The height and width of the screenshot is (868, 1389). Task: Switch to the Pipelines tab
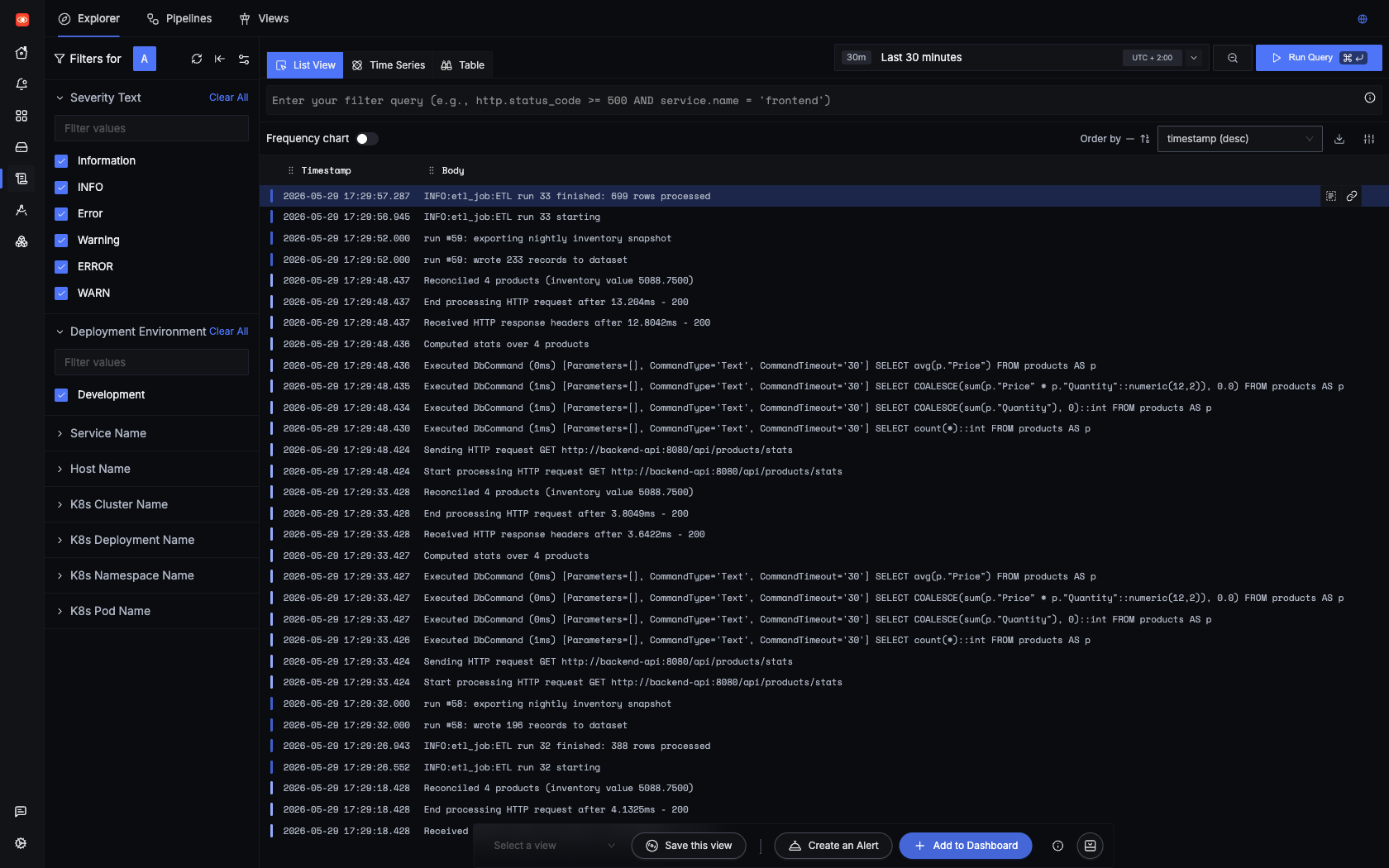(179, 19)
